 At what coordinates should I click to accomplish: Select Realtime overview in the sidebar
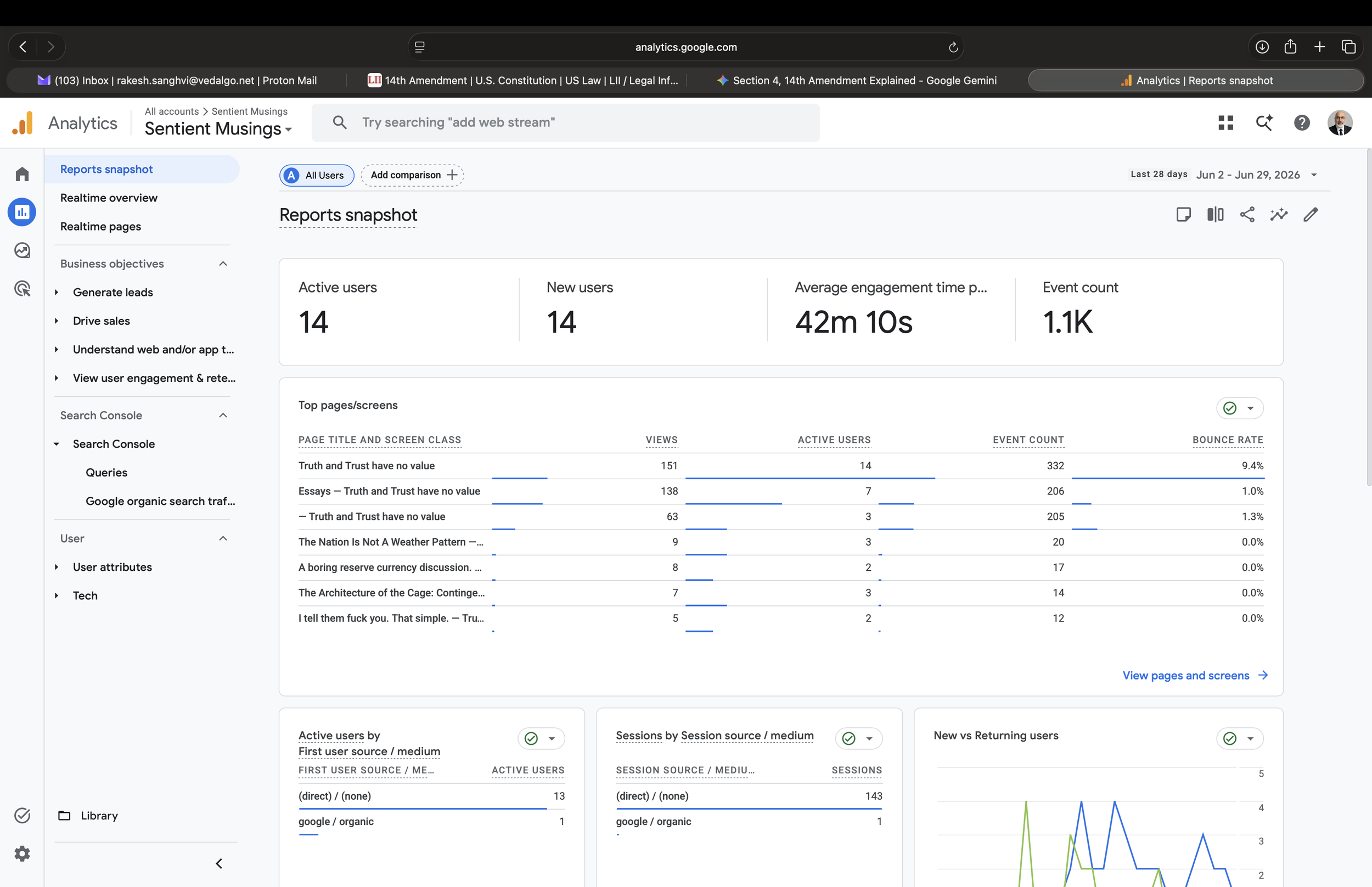109,198
